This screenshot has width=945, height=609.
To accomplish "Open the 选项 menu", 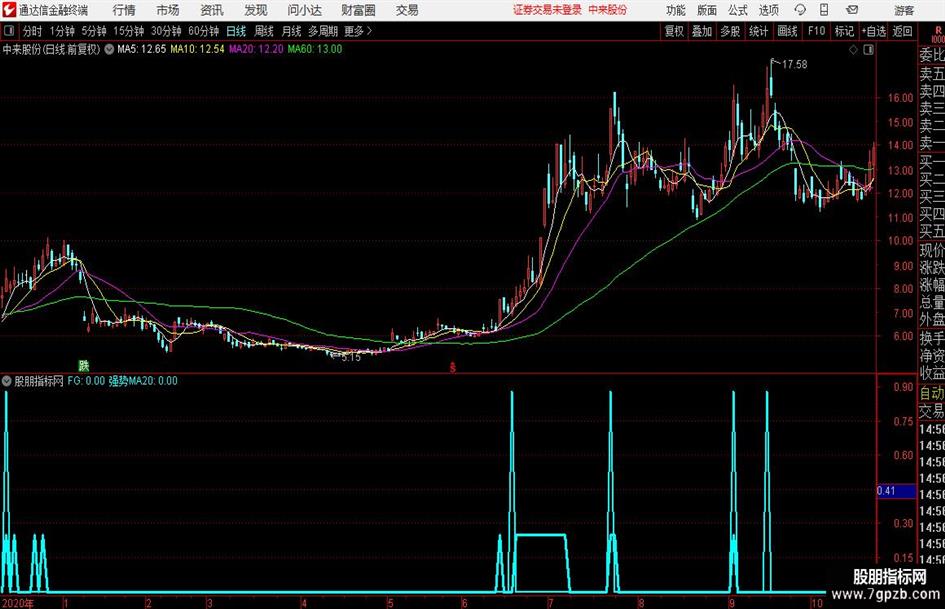I will pyautogui.click(x=768, y=10).
